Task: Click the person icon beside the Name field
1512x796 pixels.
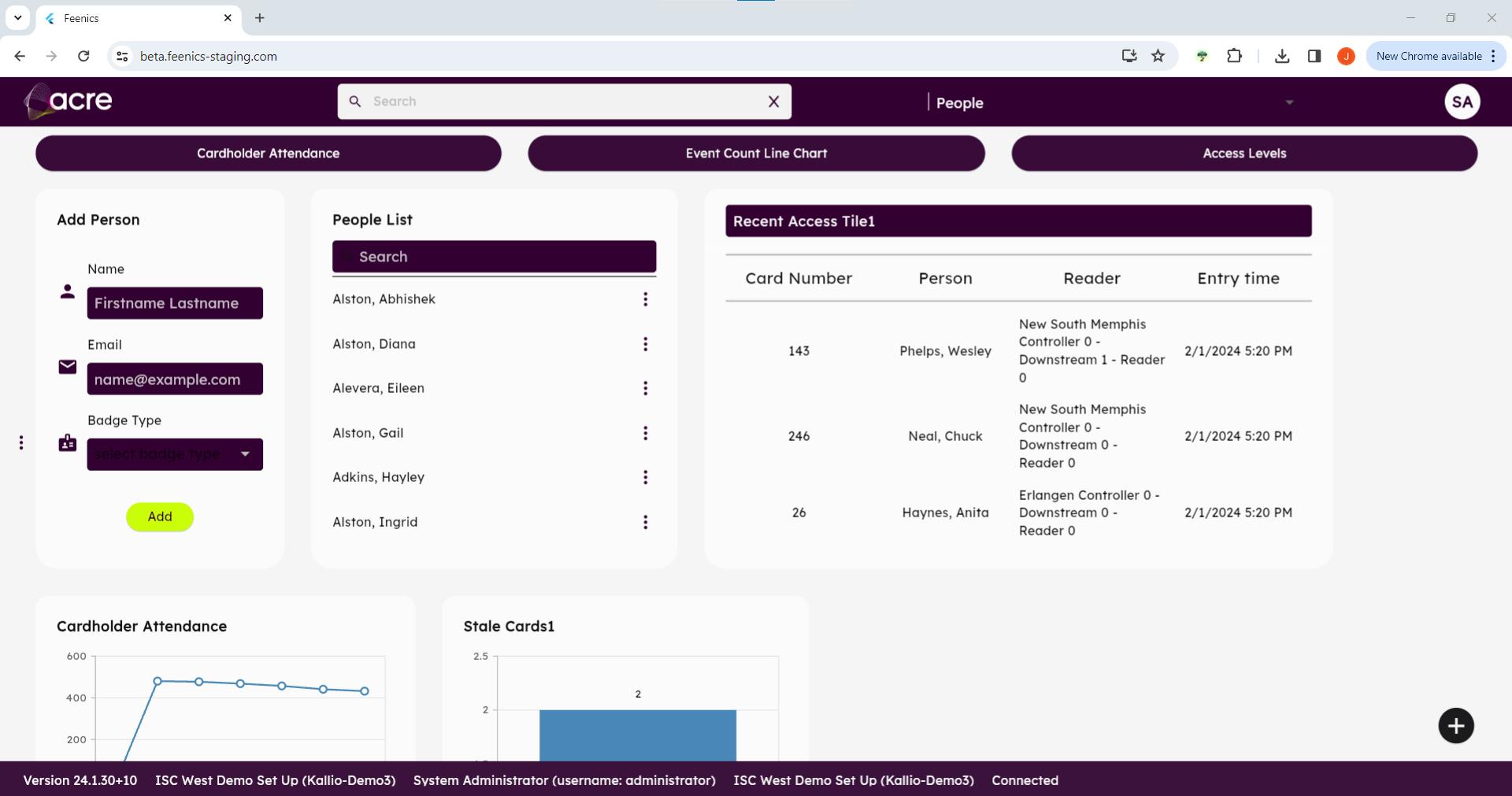Action: point(67,291)
